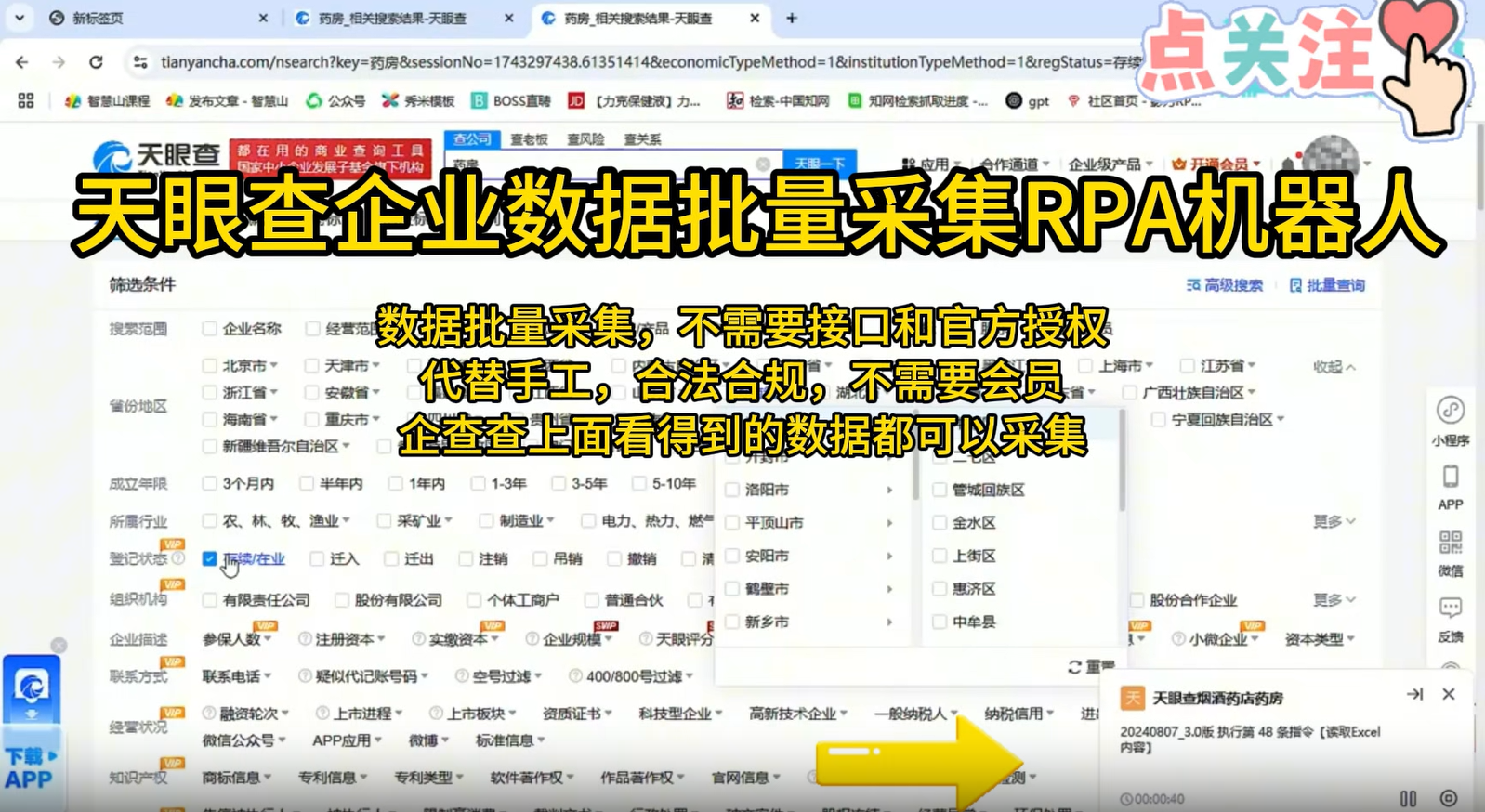Close the 天眼查烟酒药店药房 popup

pos(1449,694)
